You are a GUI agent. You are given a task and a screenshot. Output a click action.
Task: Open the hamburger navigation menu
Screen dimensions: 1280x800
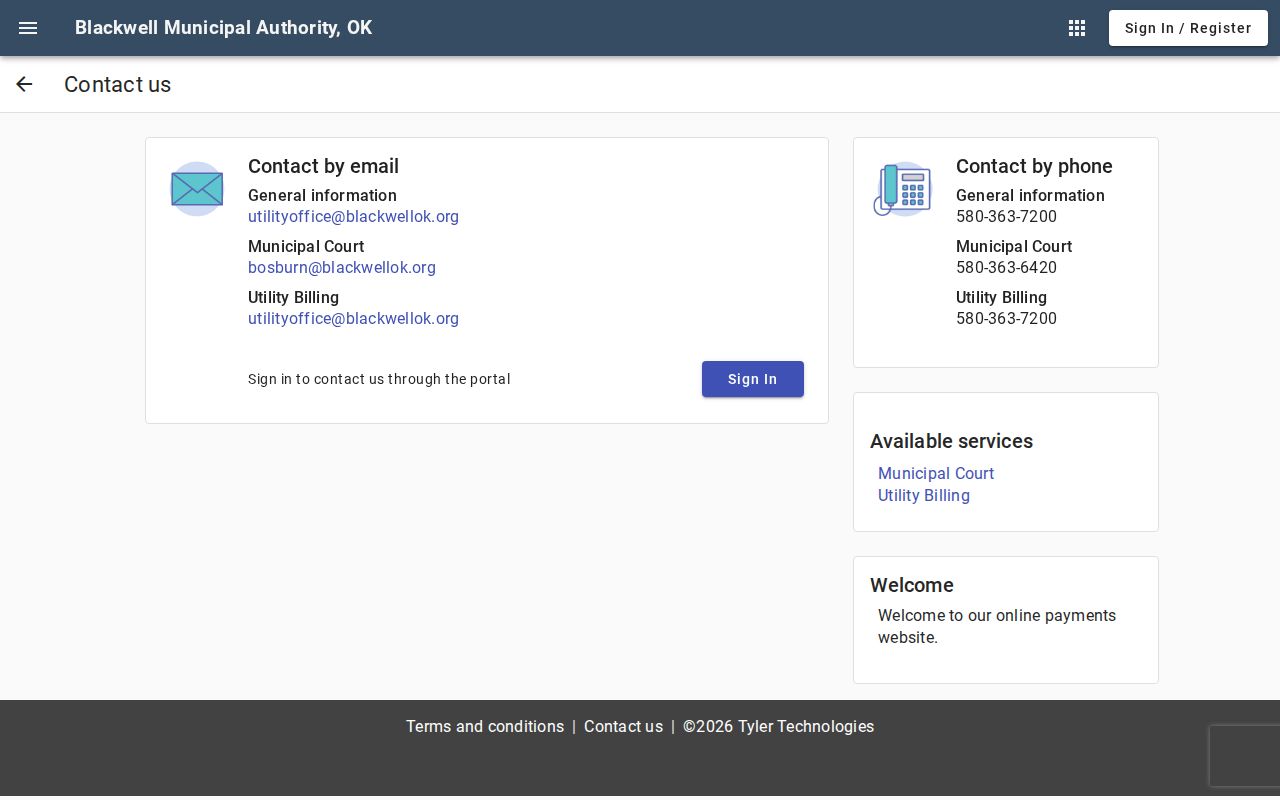(28, 28)
